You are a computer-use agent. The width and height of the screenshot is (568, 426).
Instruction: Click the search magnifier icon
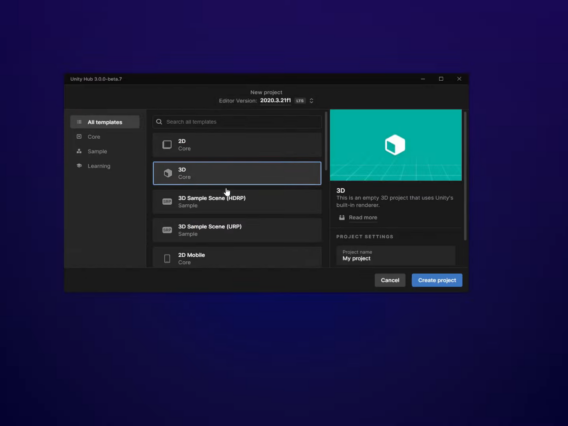coord(159,122)
